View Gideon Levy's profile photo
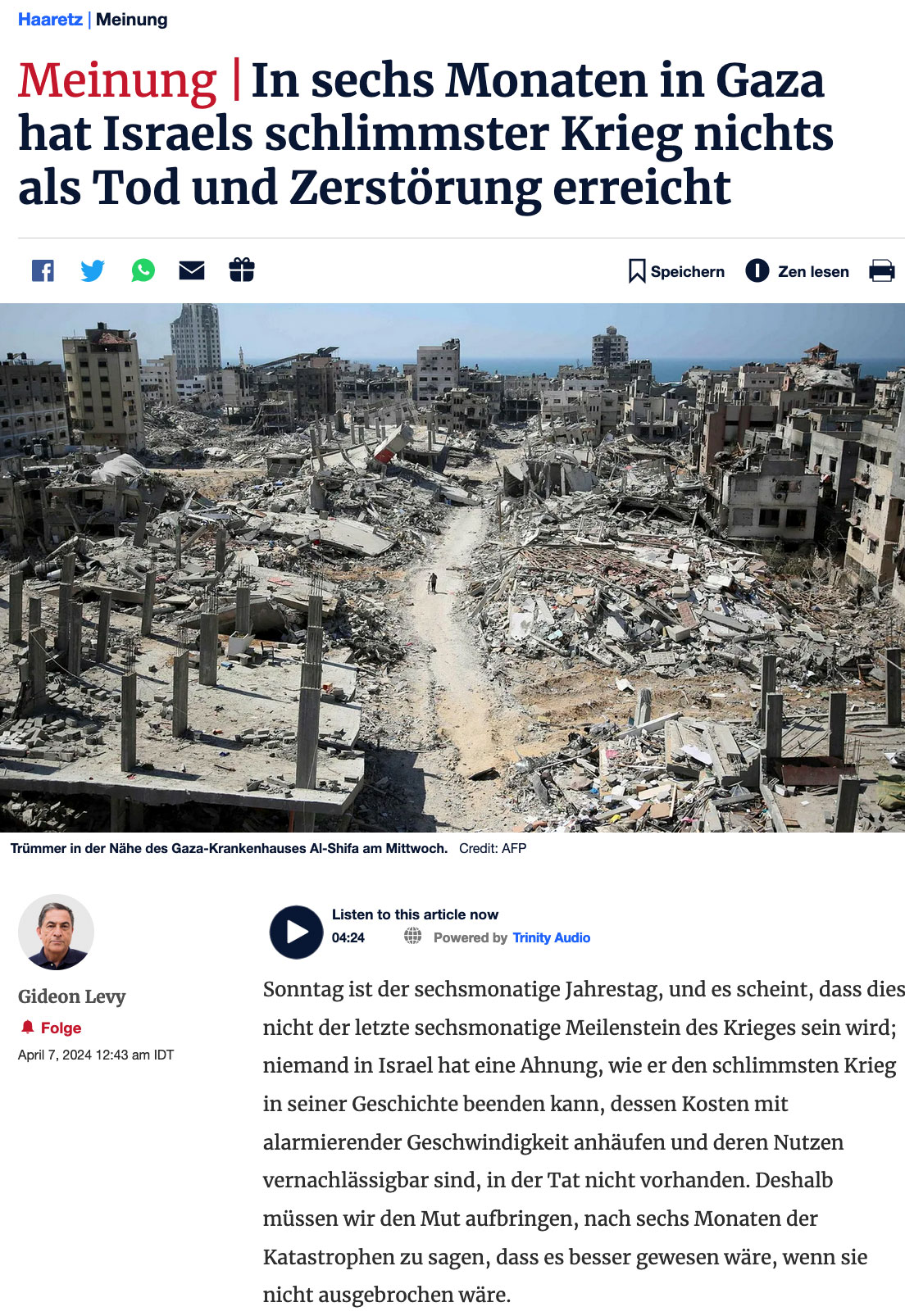 click(56, 932)
